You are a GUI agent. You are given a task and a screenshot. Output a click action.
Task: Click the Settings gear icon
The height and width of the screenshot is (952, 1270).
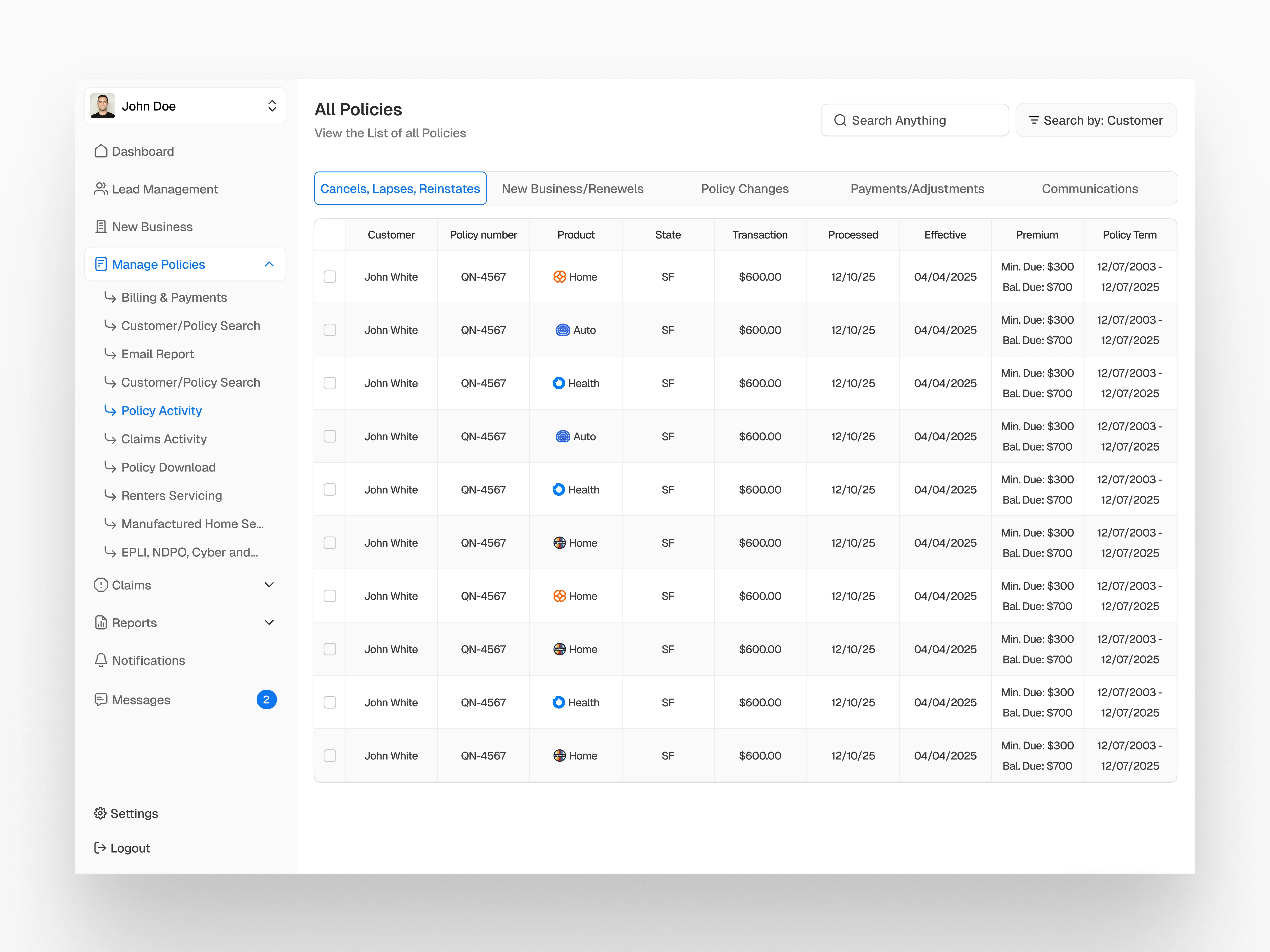(x=101, y=813)
